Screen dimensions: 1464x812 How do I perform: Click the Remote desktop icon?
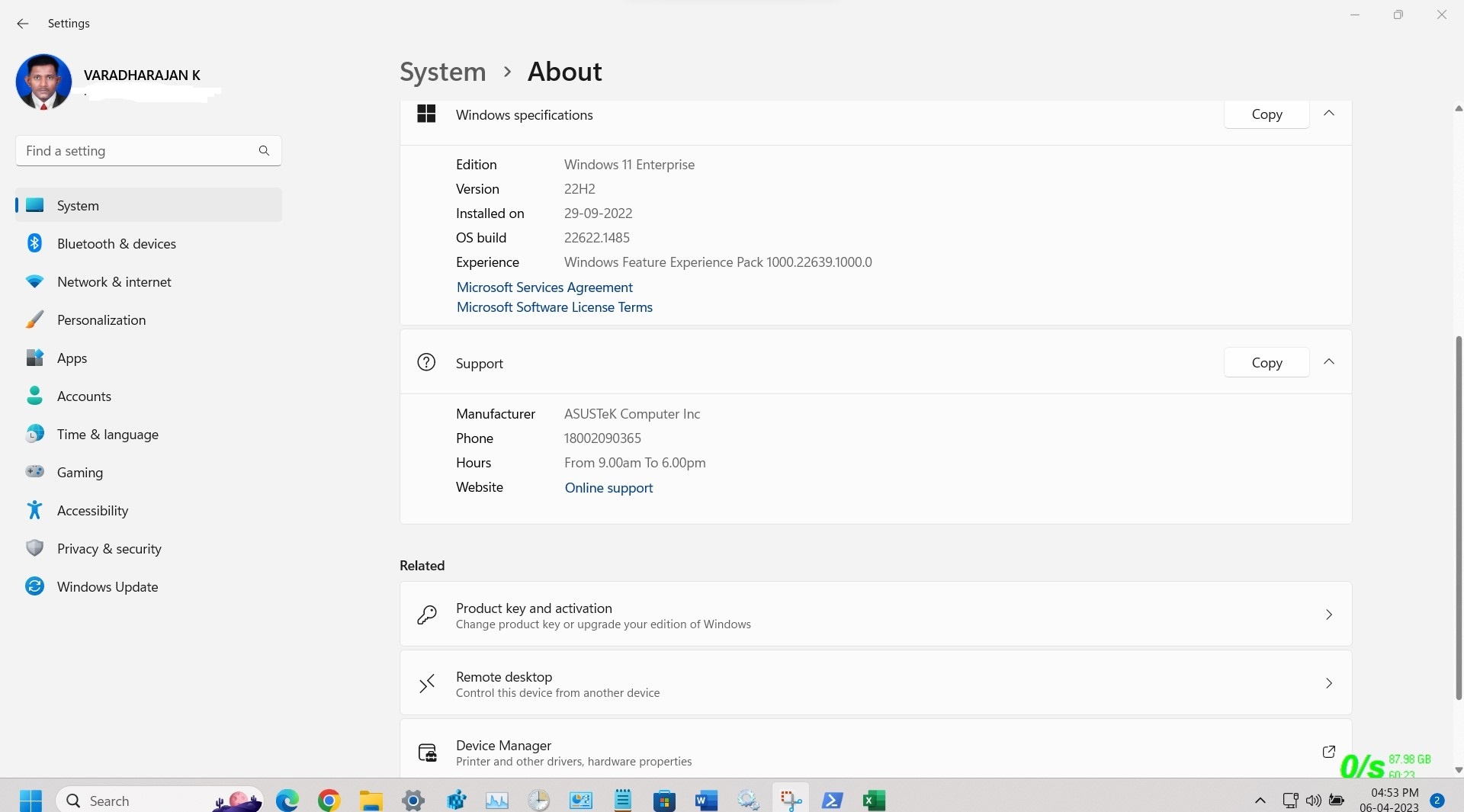pyautogui.click(x=427, y=683)
